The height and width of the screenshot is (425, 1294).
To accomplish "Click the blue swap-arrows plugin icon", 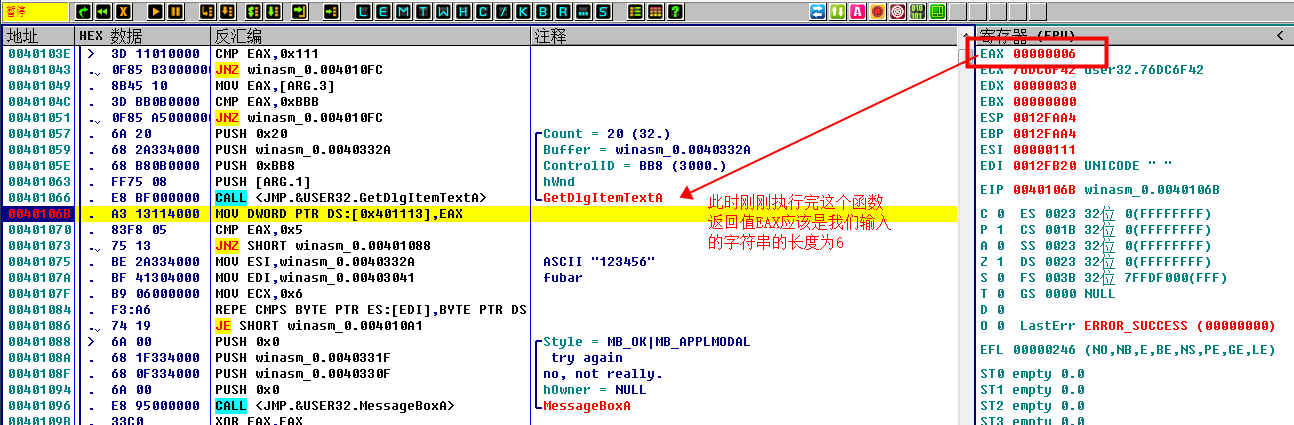I will [x=818, y=12].
